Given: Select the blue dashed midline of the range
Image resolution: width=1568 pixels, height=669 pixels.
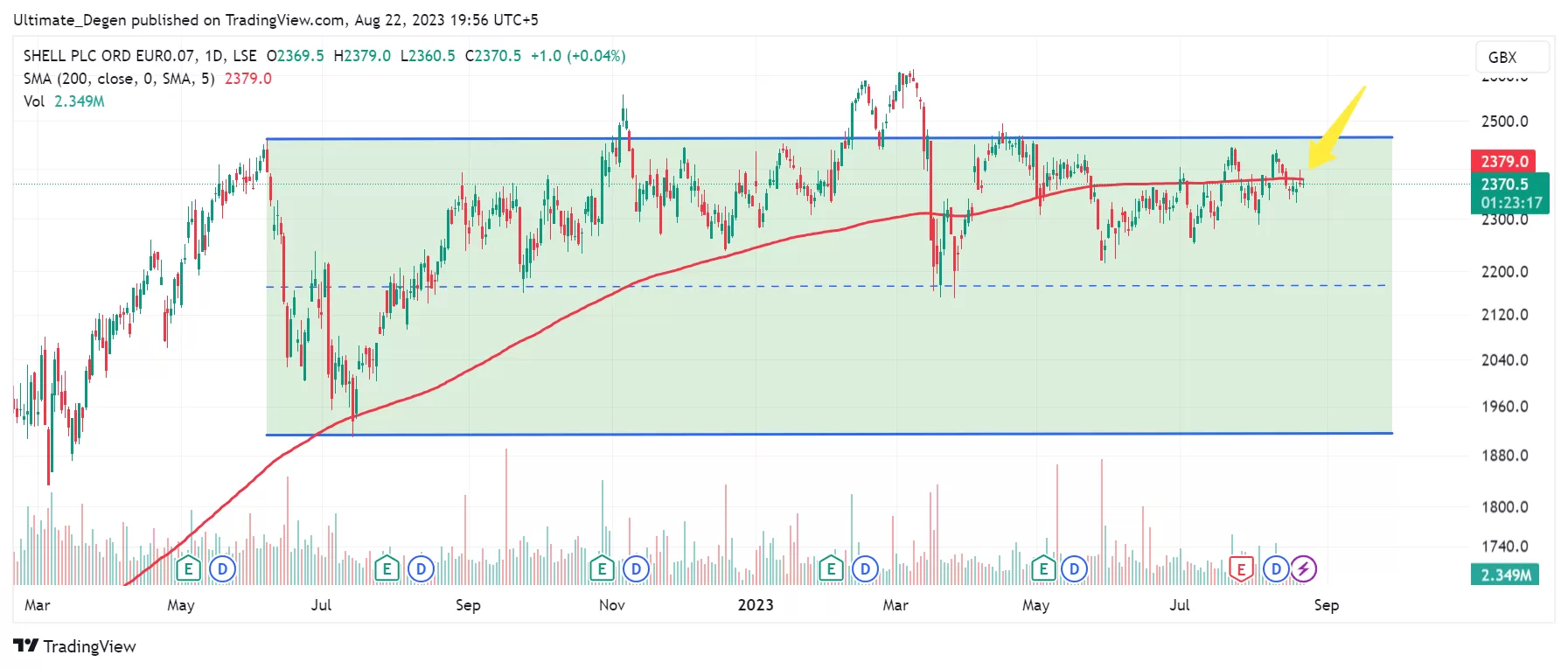Looking at the screenshot, I should [x=826, y=286].
